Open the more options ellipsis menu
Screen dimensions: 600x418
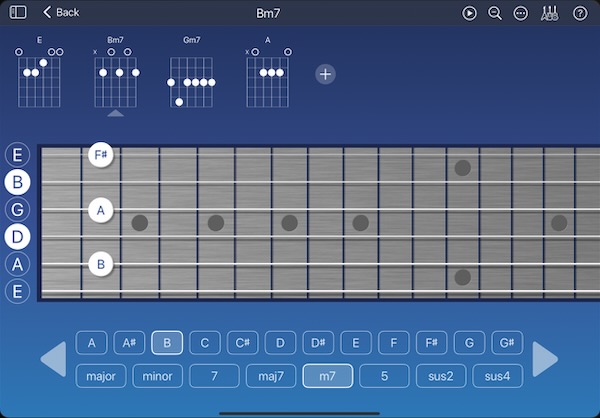(521, 13)
